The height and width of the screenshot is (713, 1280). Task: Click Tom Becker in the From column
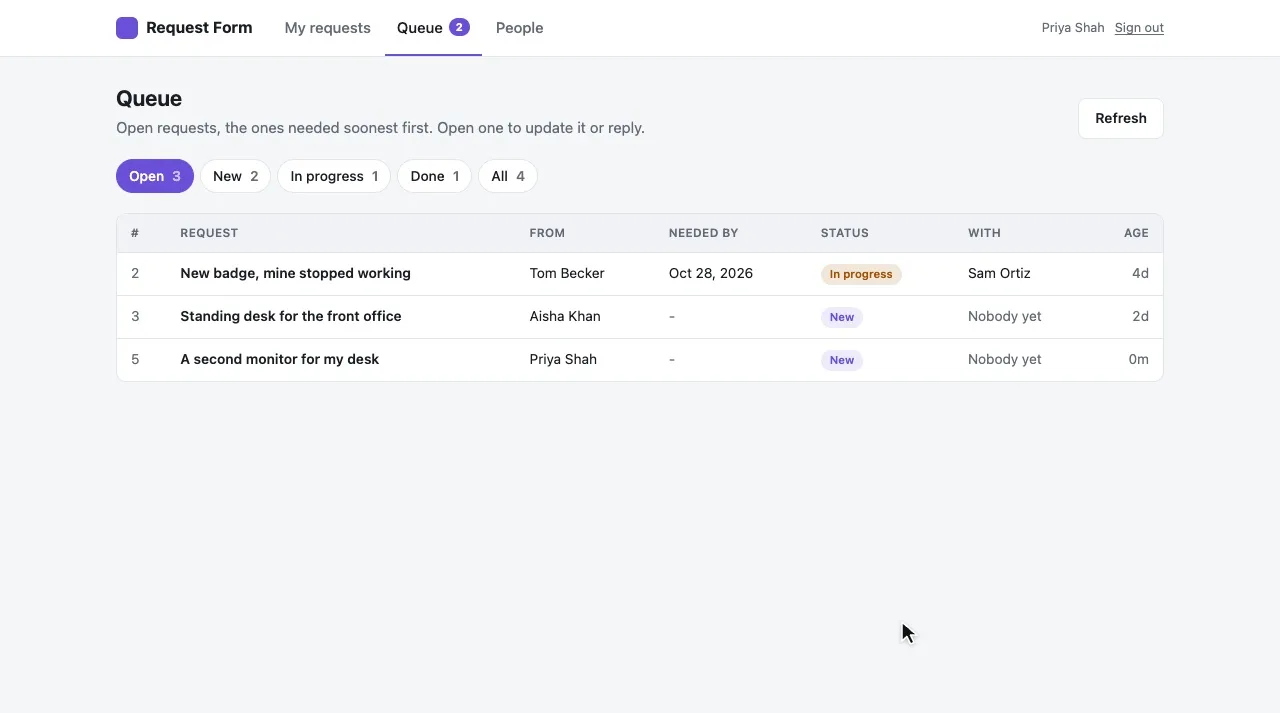pyautogui.click(x=567, y=273)
